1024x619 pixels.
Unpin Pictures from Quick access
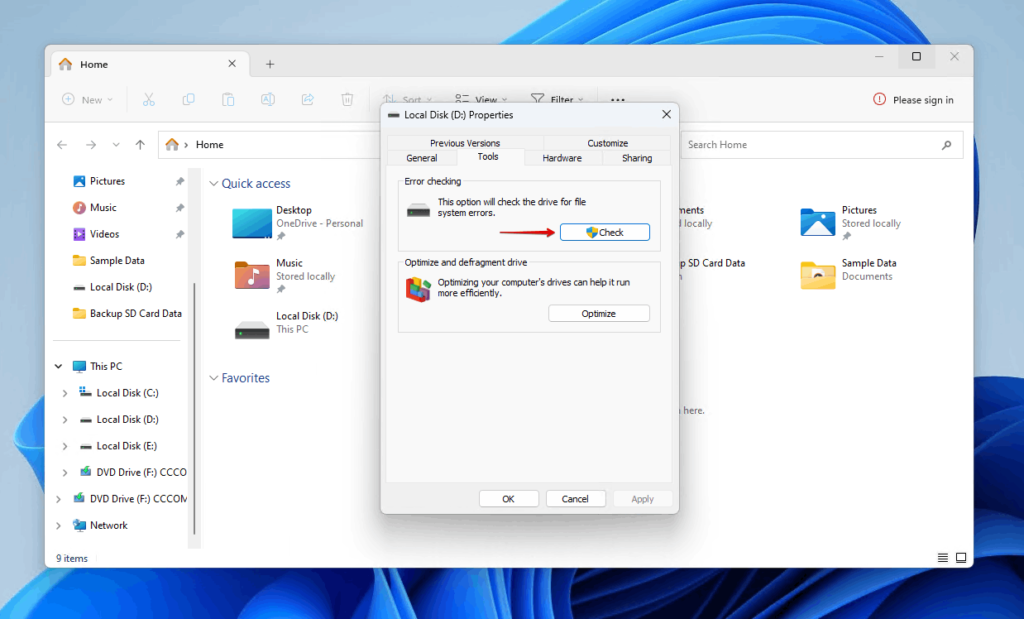[x=178, y=180]
